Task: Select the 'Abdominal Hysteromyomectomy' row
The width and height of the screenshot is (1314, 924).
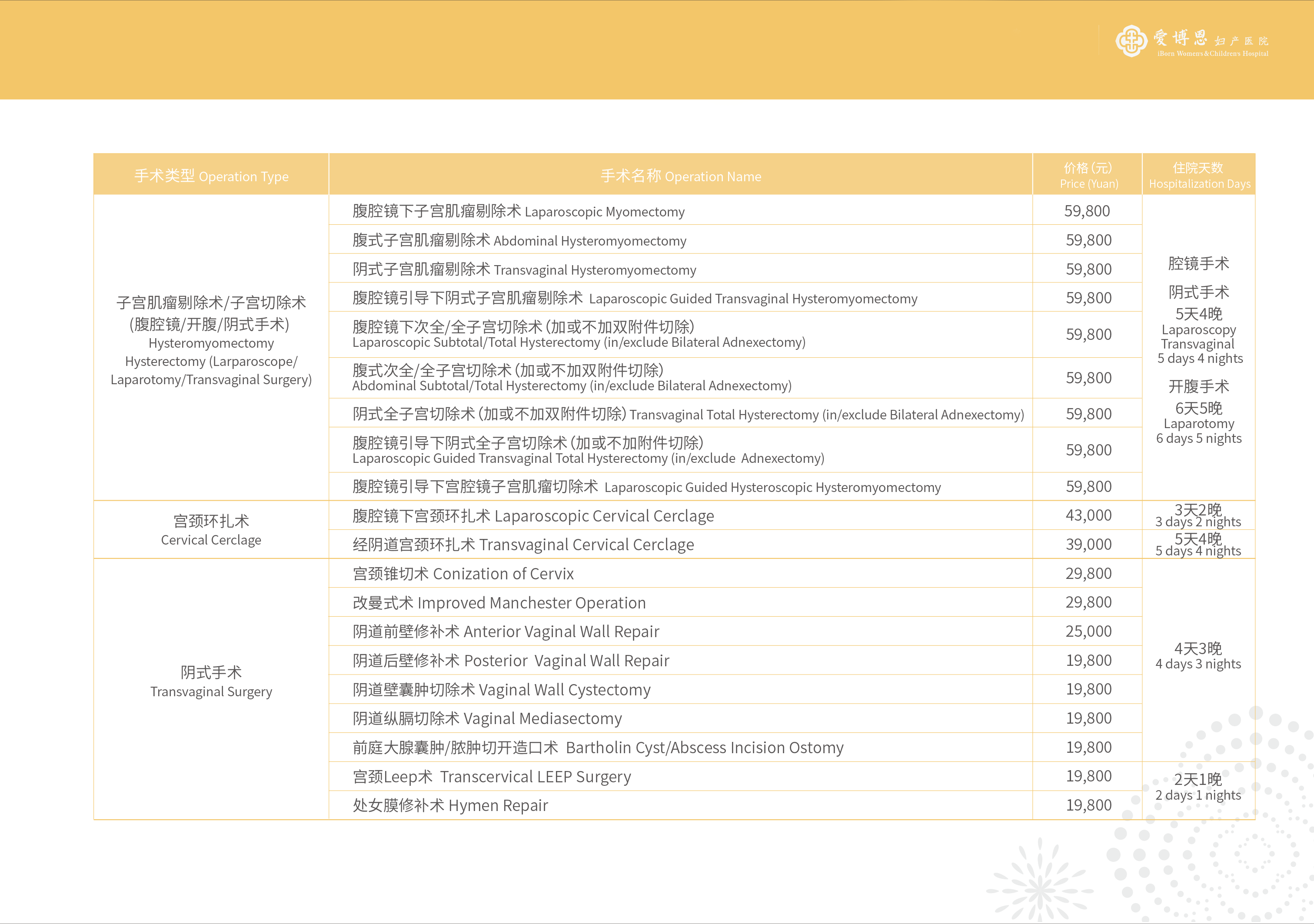Action: pyautogui.click(x=681, y=240)
